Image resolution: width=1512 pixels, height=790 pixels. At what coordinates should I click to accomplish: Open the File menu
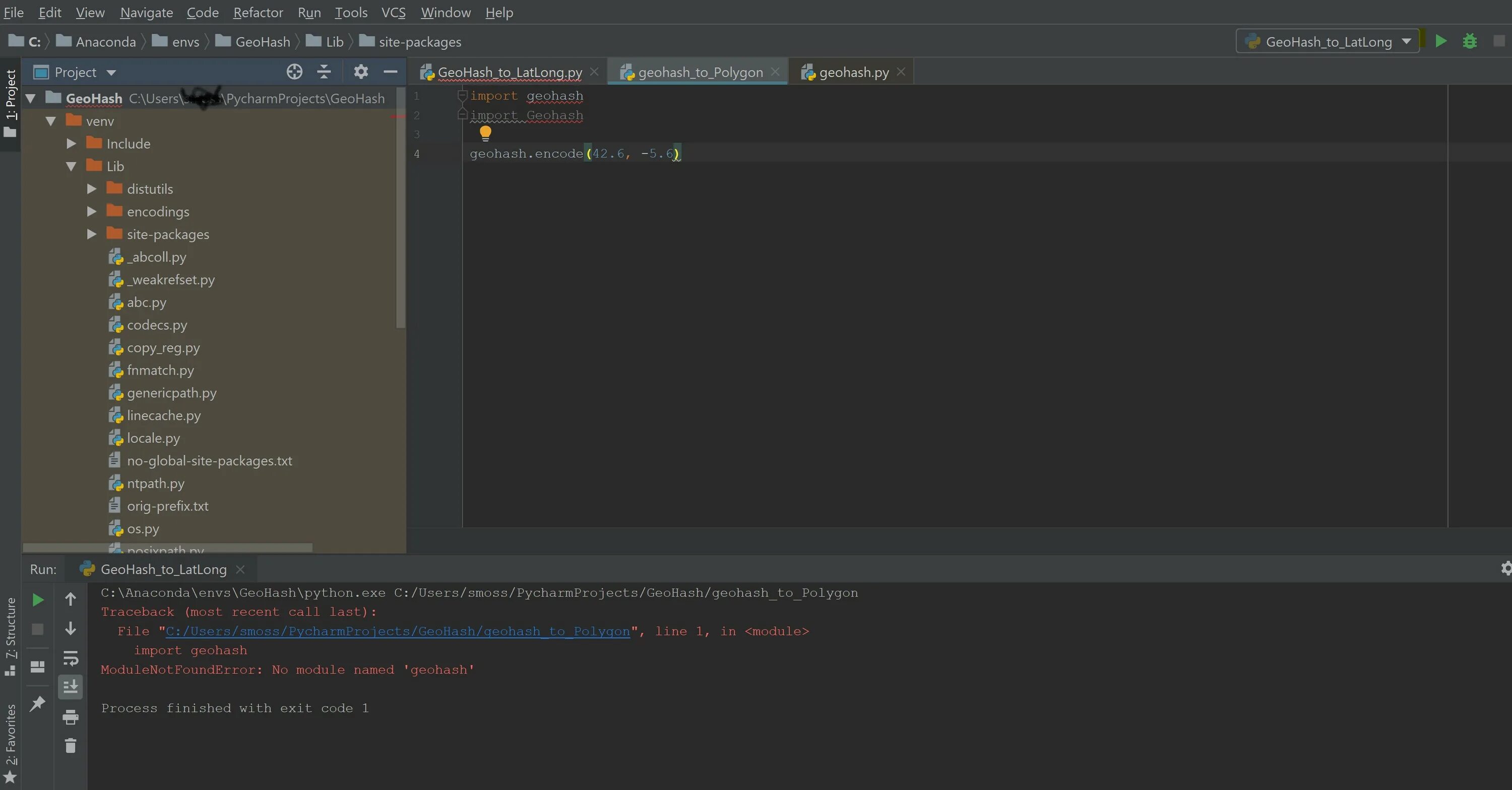14,12
